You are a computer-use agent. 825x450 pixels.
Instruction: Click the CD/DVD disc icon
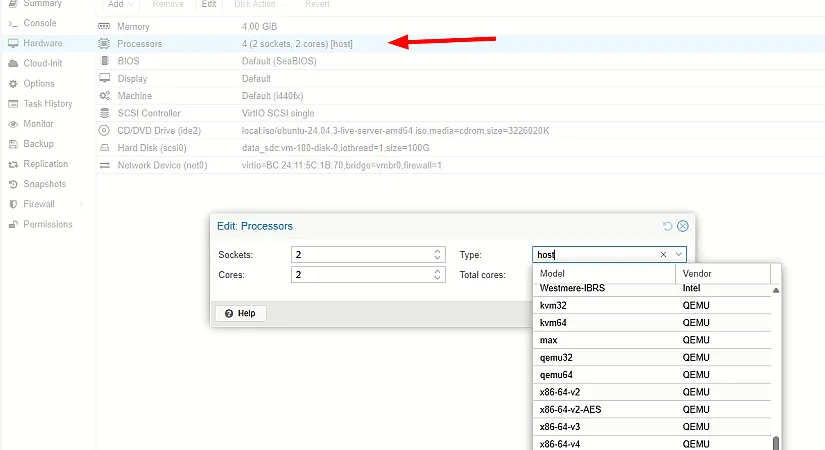(x=104, y=131)
